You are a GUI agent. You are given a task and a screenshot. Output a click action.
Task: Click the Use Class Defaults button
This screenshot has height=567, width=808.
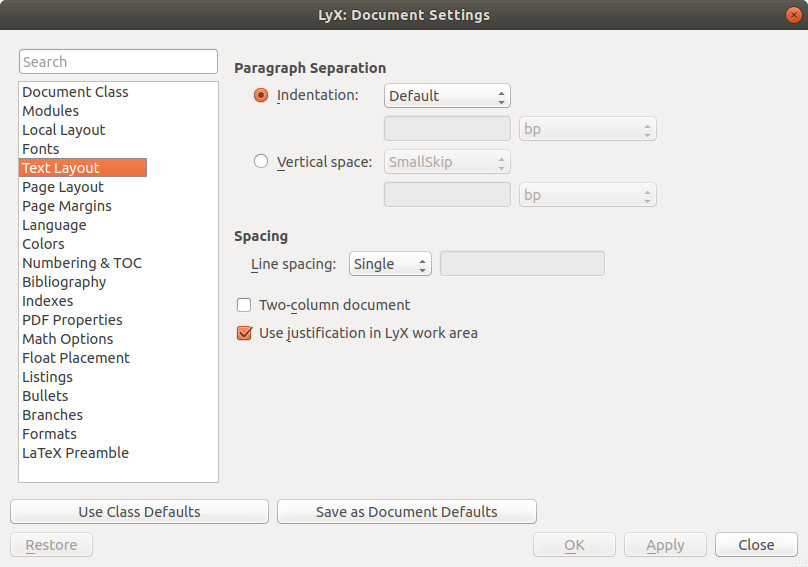(x=139, y=512)
